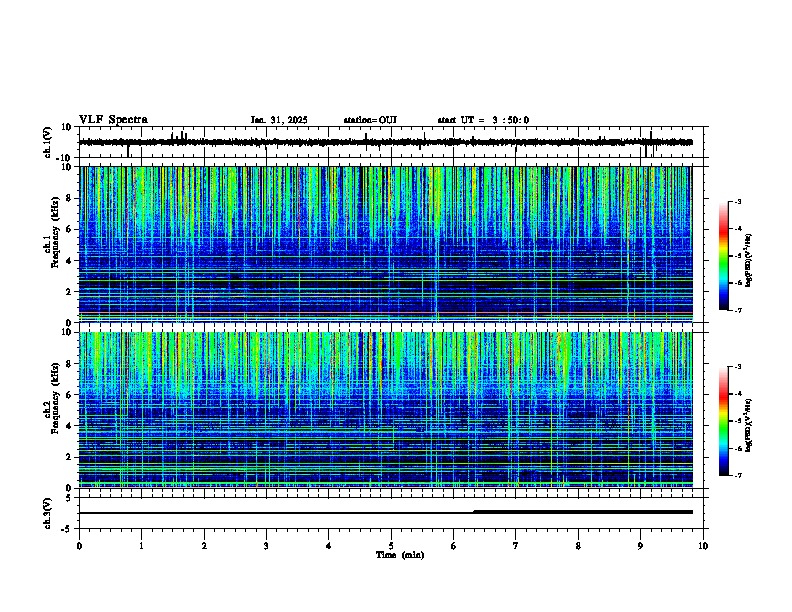Click the ch.2 colorbar "log(PSD)" label
Image resolution: width=792 pixels, height=612 pixels.
point(749,425)
